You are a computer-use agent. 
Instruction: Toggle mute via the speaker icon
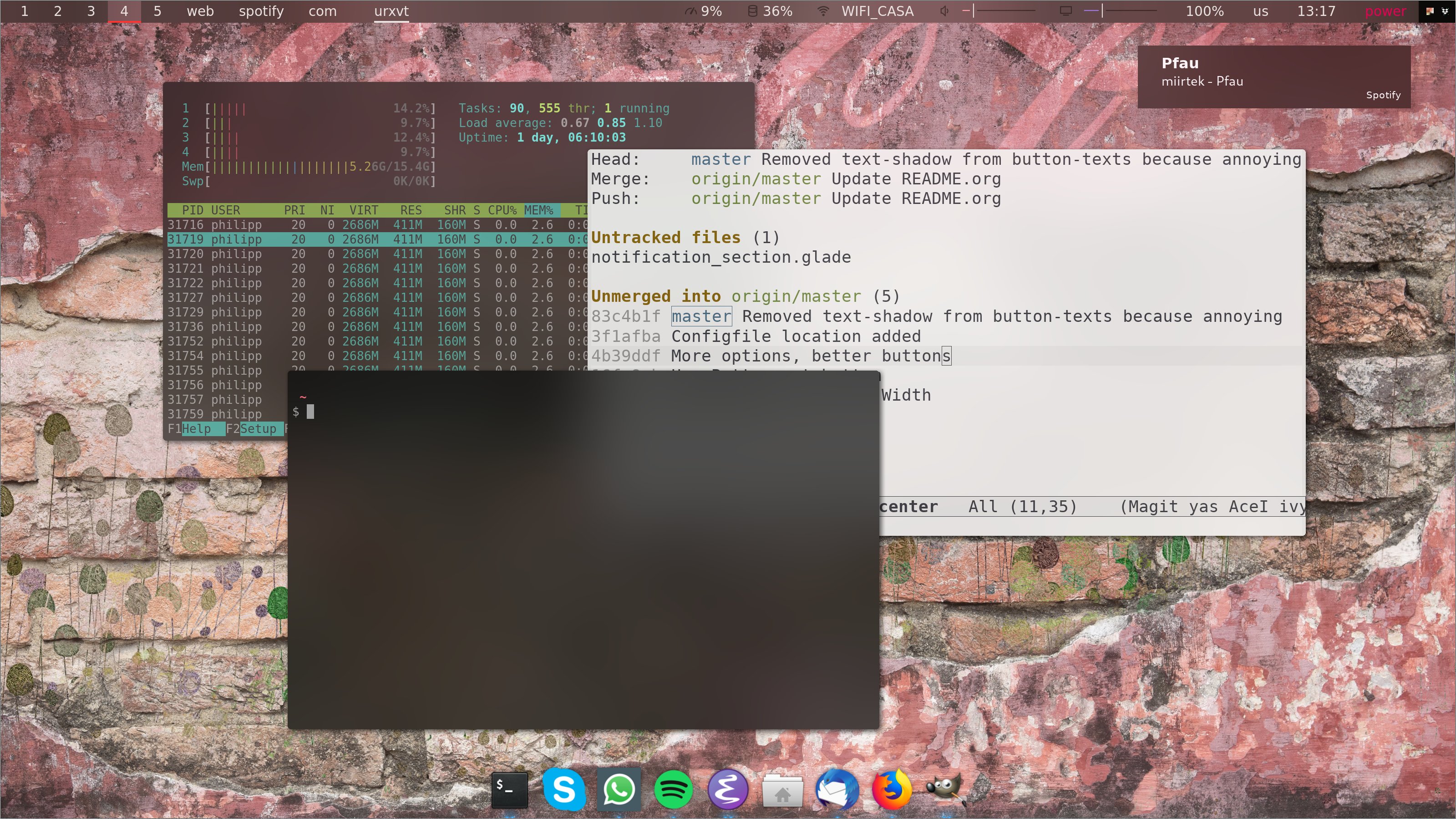[x=944, y=11]
